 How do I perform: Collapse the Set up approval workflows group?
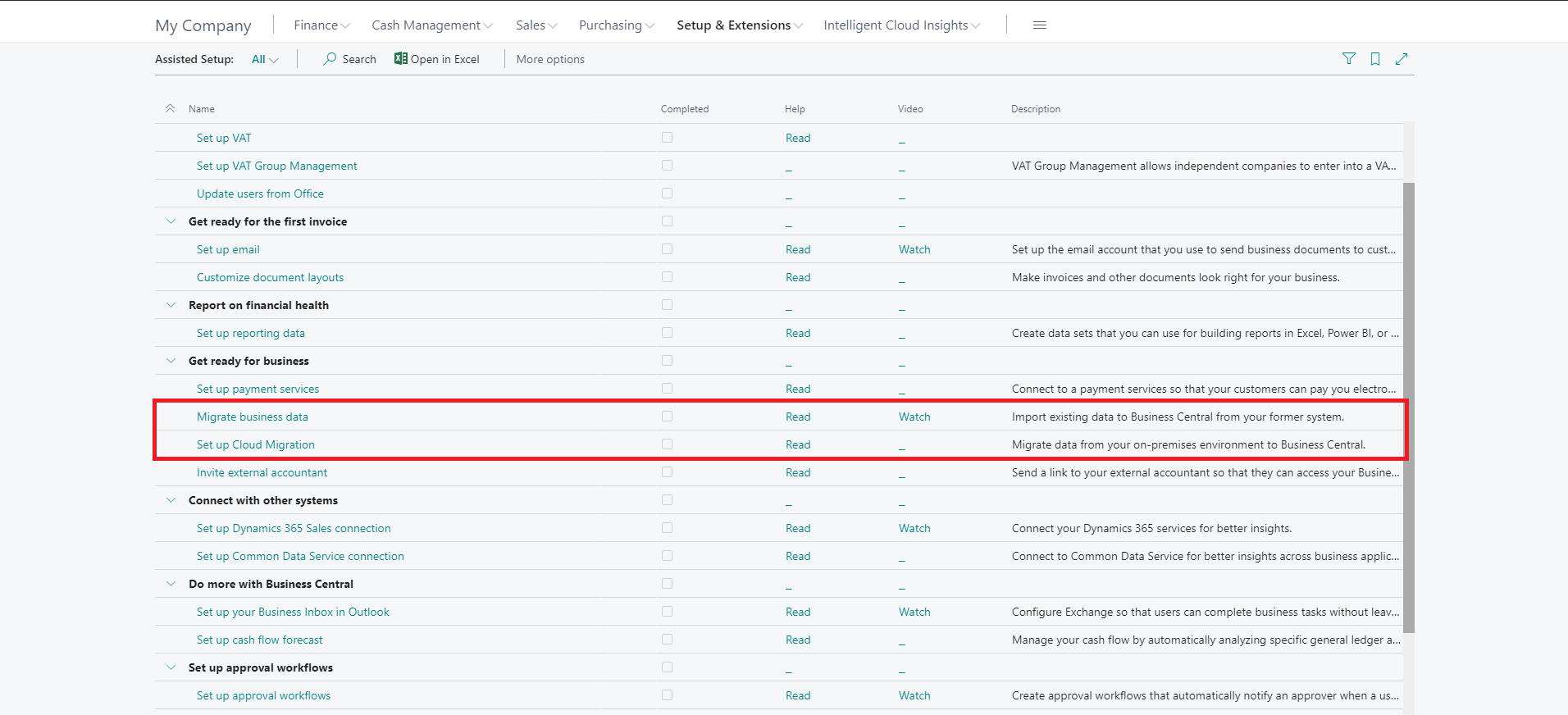point(171,667)
